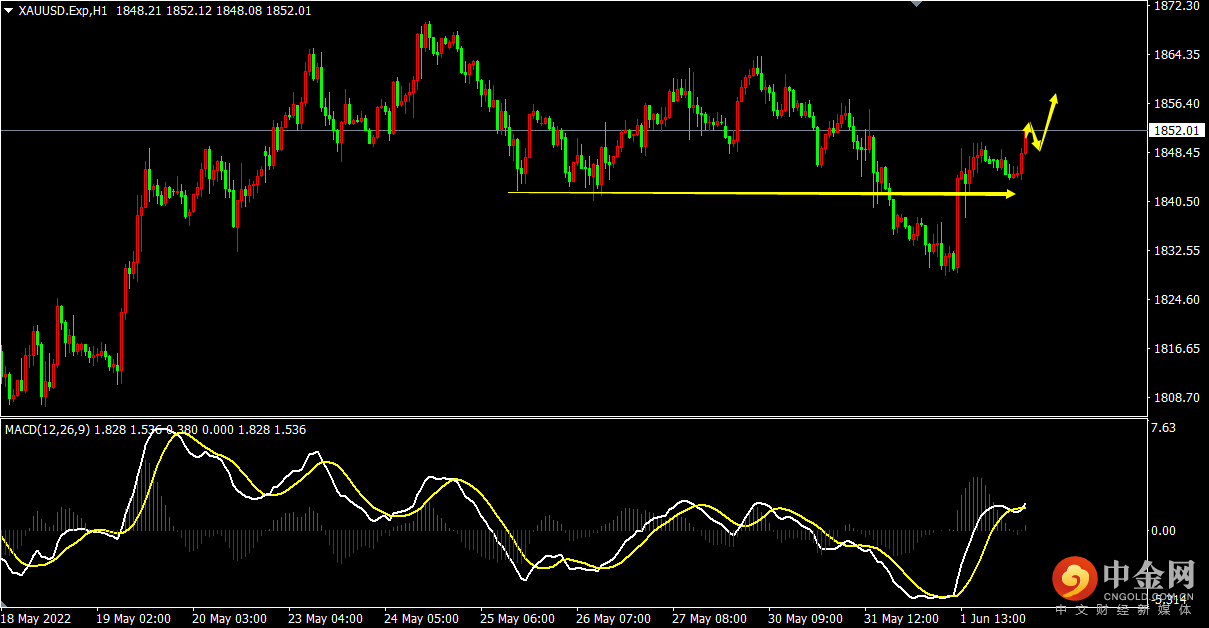
Task: Click the 1840.50 price axis label
Action: click(1175, 202)
